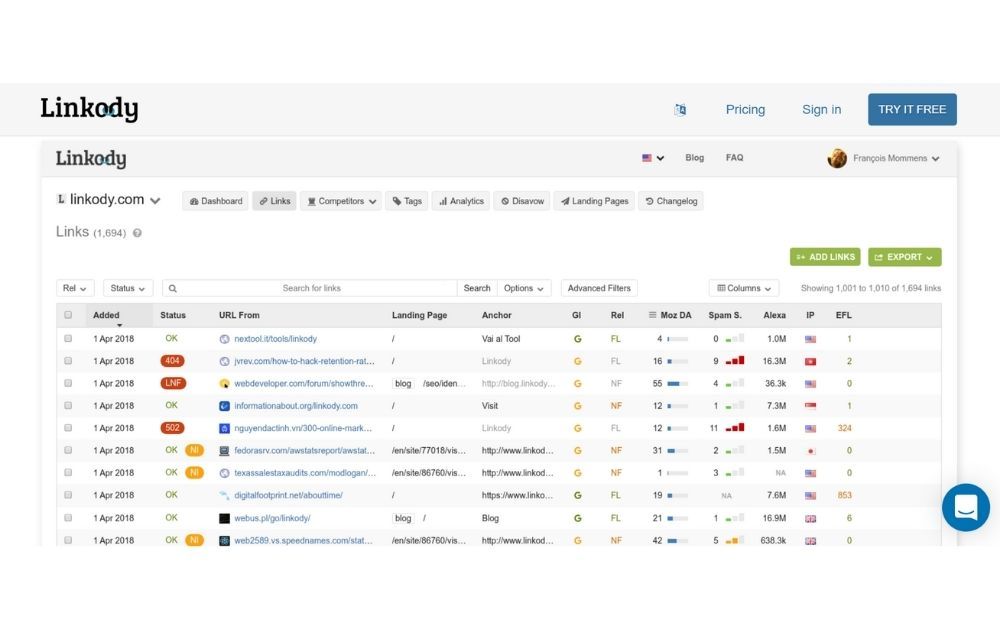Expand the EXPORT dropdown
Viewport: 1000px width, 630px height.
coord(904,257)
